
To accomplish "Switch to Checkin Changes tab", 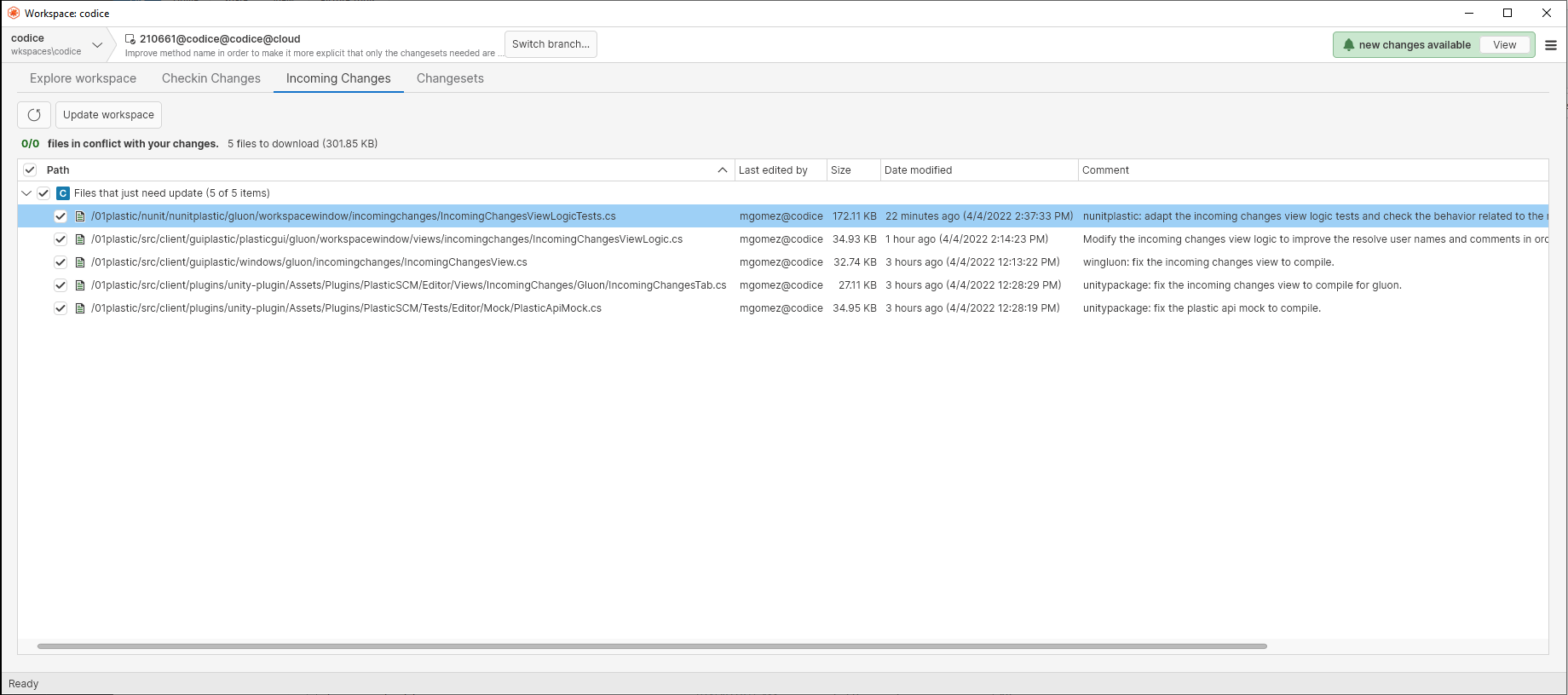I will click(211, 78).
